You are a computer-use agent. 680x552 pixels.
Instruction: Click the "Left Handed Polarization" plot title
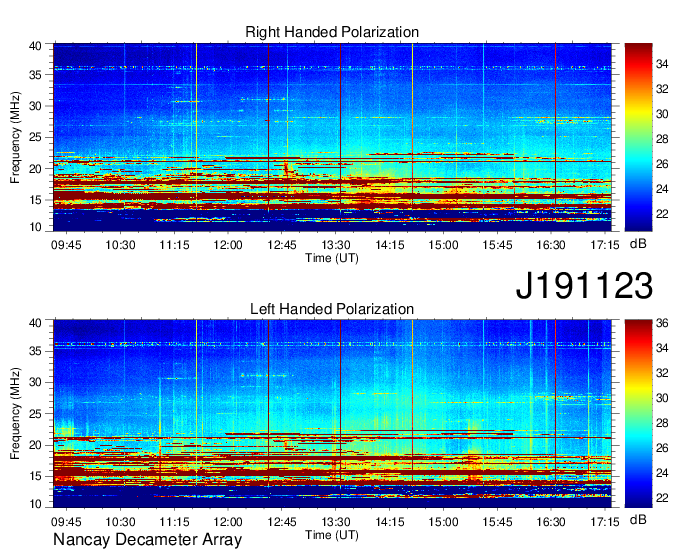click(332, 309)
